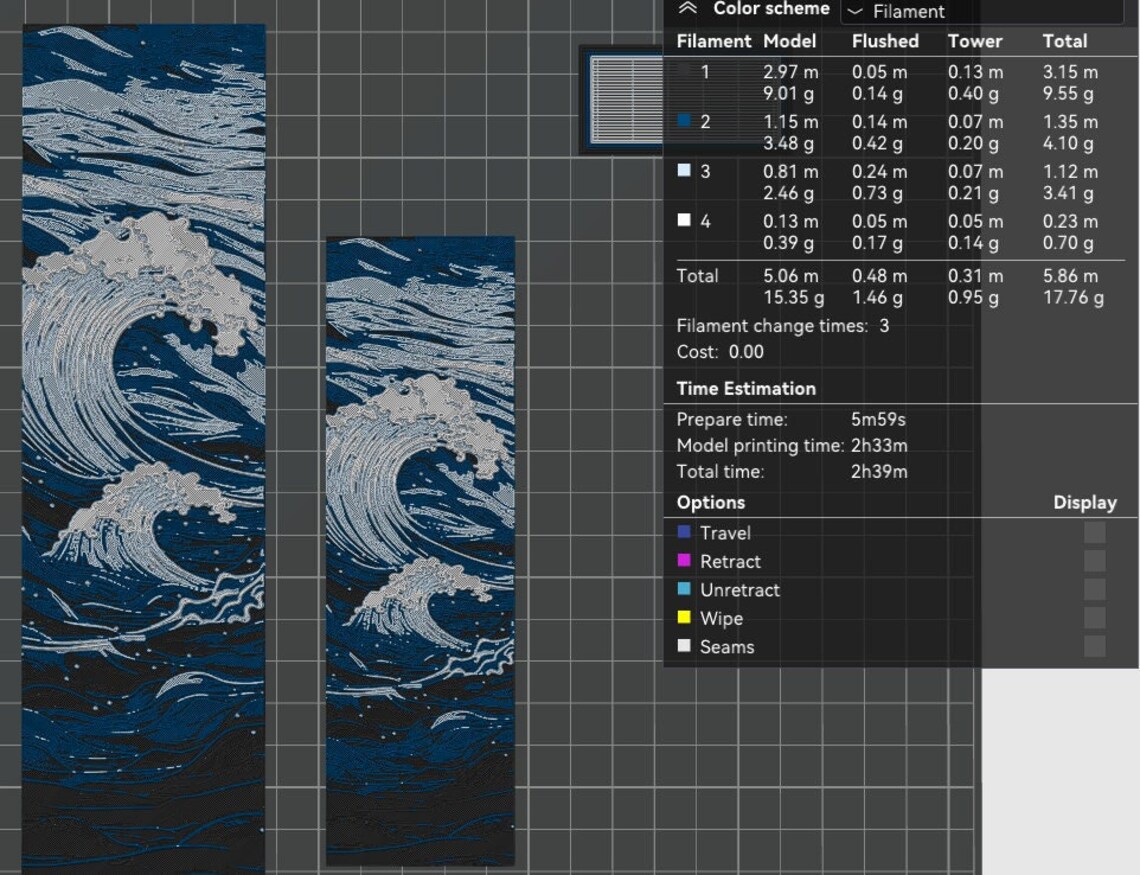Click the cyan Unretract legend square

pos(686,590)
